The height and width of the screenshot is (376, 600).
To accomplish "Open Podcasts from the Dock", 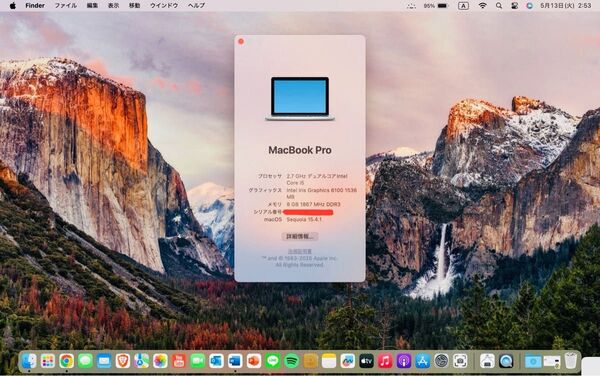I will tap(404, 361).
